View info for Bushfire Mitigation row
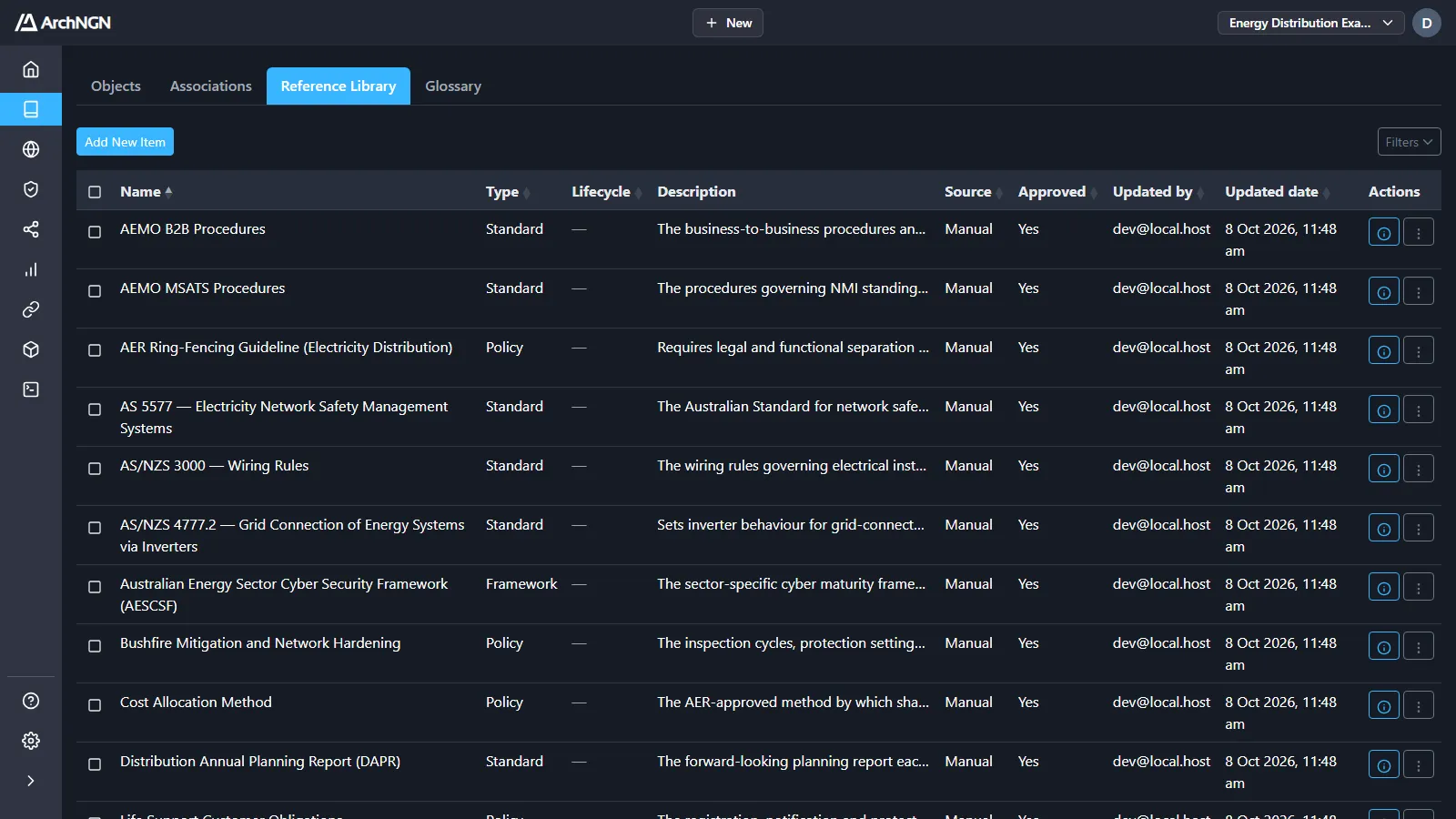The height and width of the screenshot is (819, 1456). (1384, 647)
